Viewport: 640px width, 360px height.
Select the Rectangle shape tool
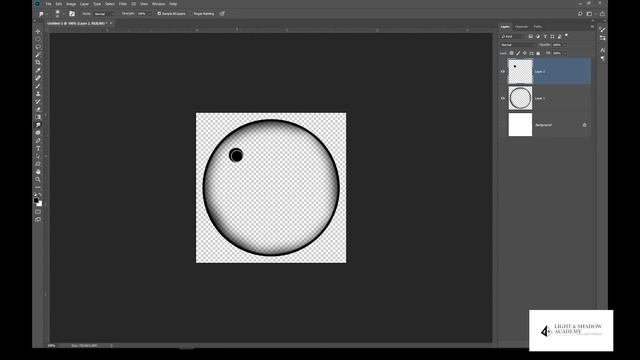coord(38,164)
